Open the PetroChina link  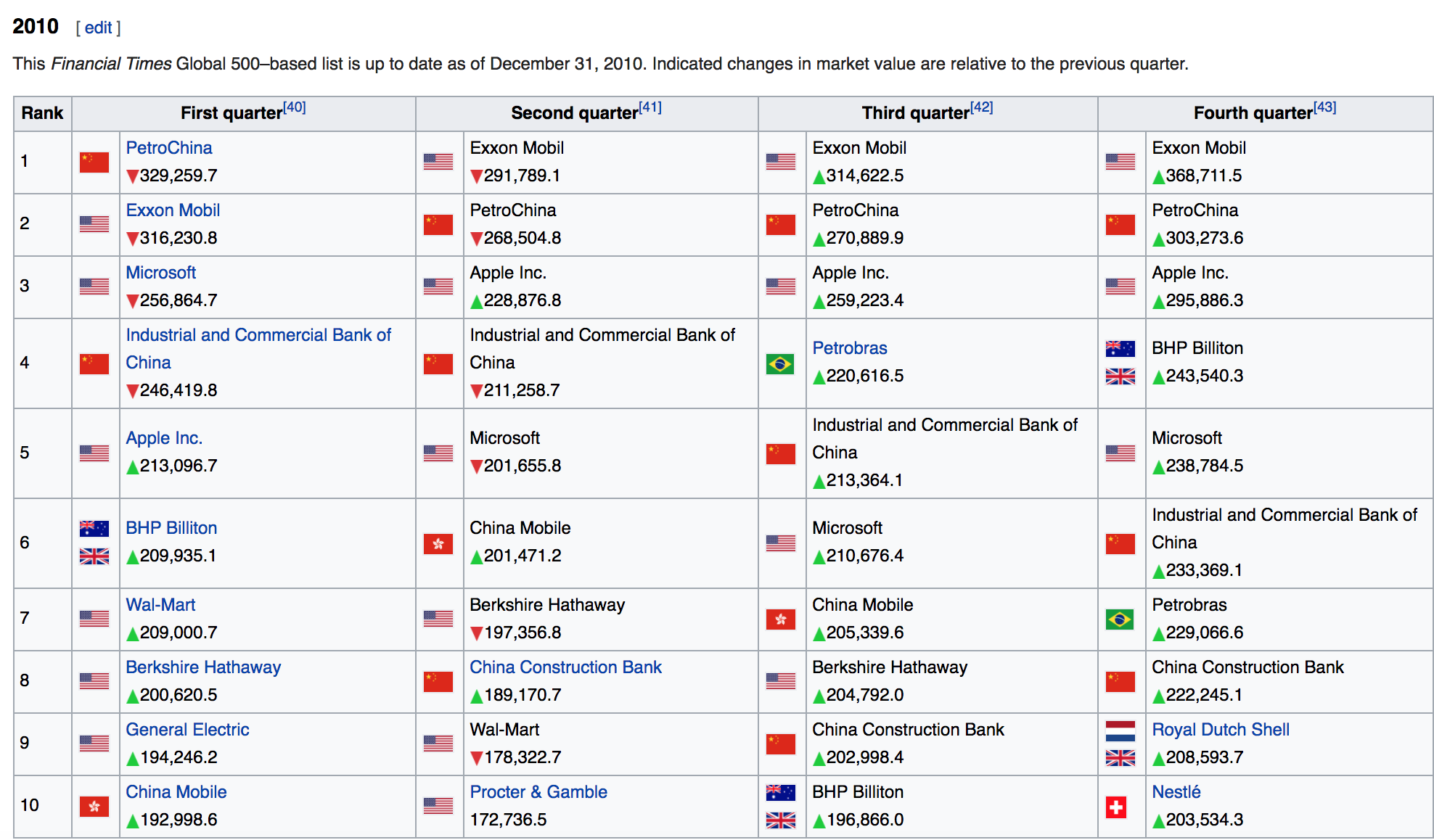[x=168, y=148]
